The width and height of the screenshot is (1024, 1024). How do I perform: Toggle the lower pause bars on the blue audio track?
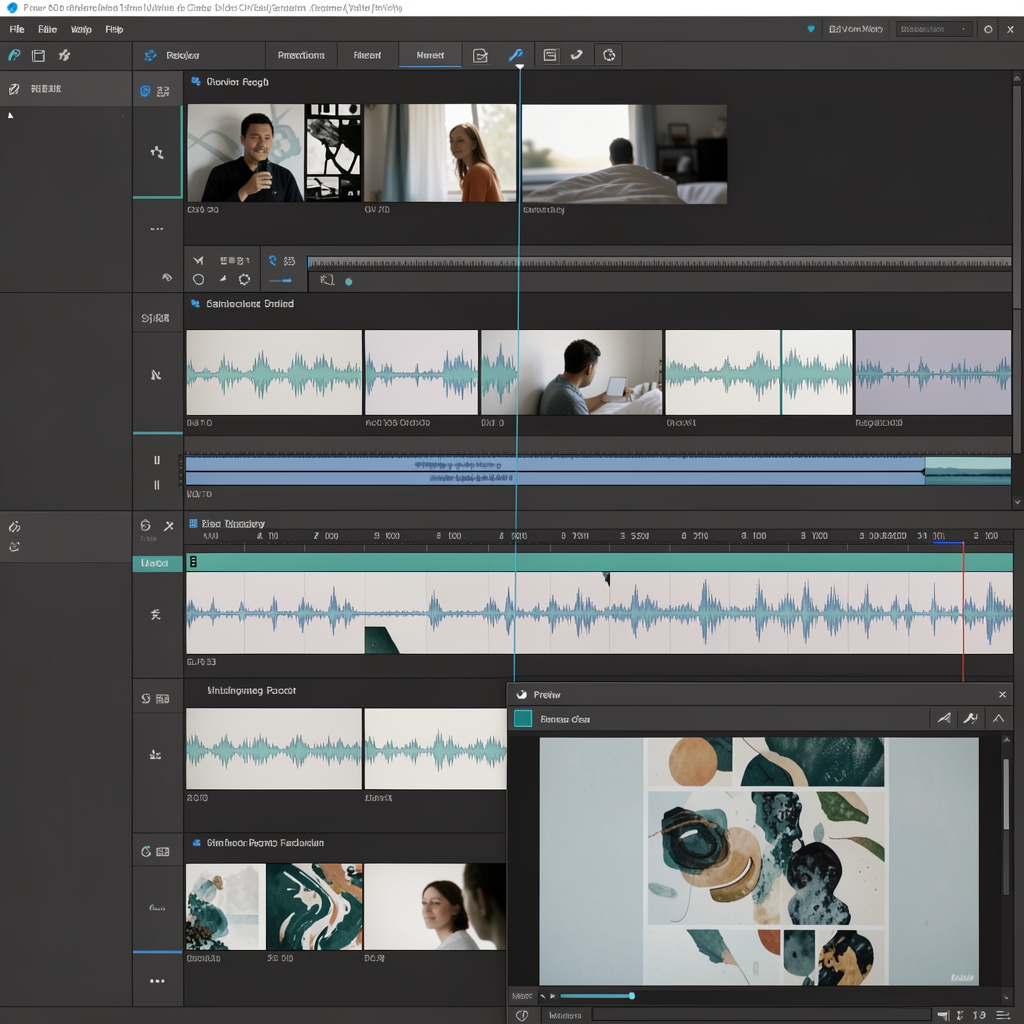[x=157, y=485]
